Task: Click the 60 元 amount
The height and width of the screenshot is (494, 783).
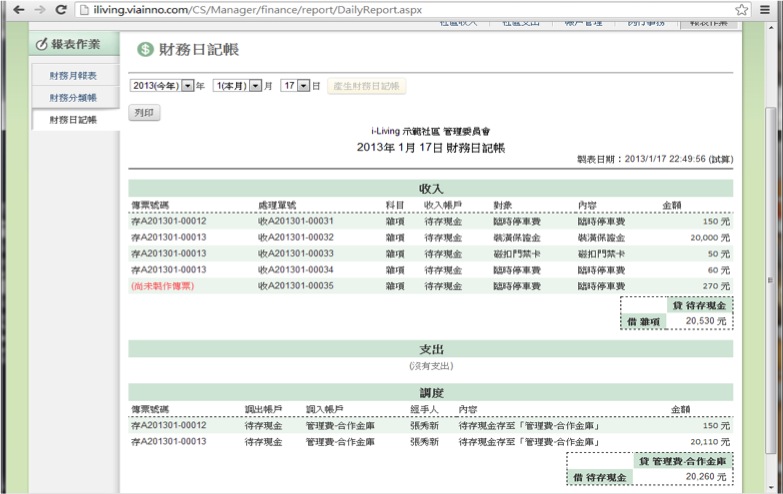Action: click(719, 270)
